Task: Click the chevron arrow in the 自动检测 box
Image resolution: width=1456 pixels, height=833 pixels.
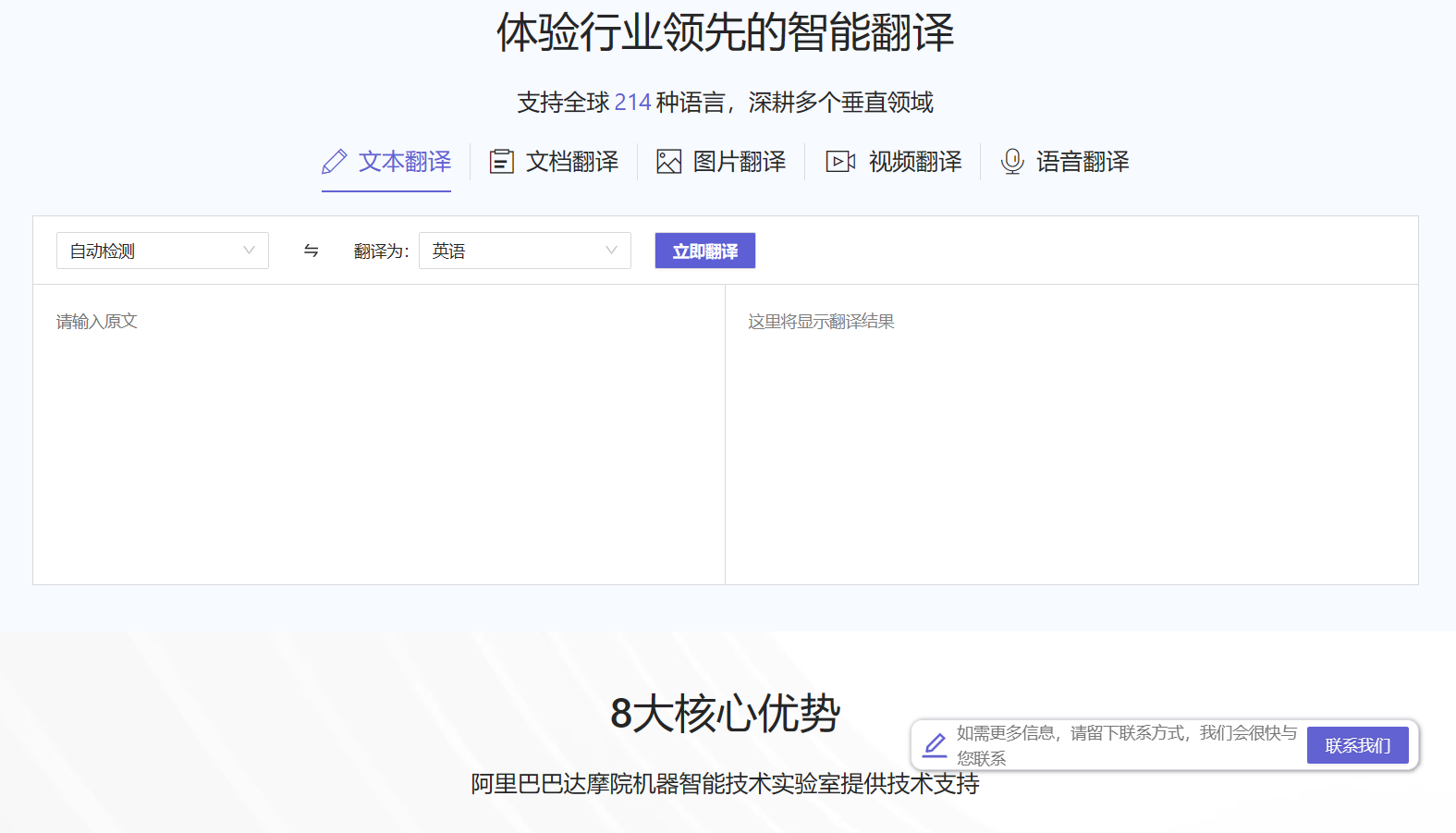Action: tap(249, 251)
